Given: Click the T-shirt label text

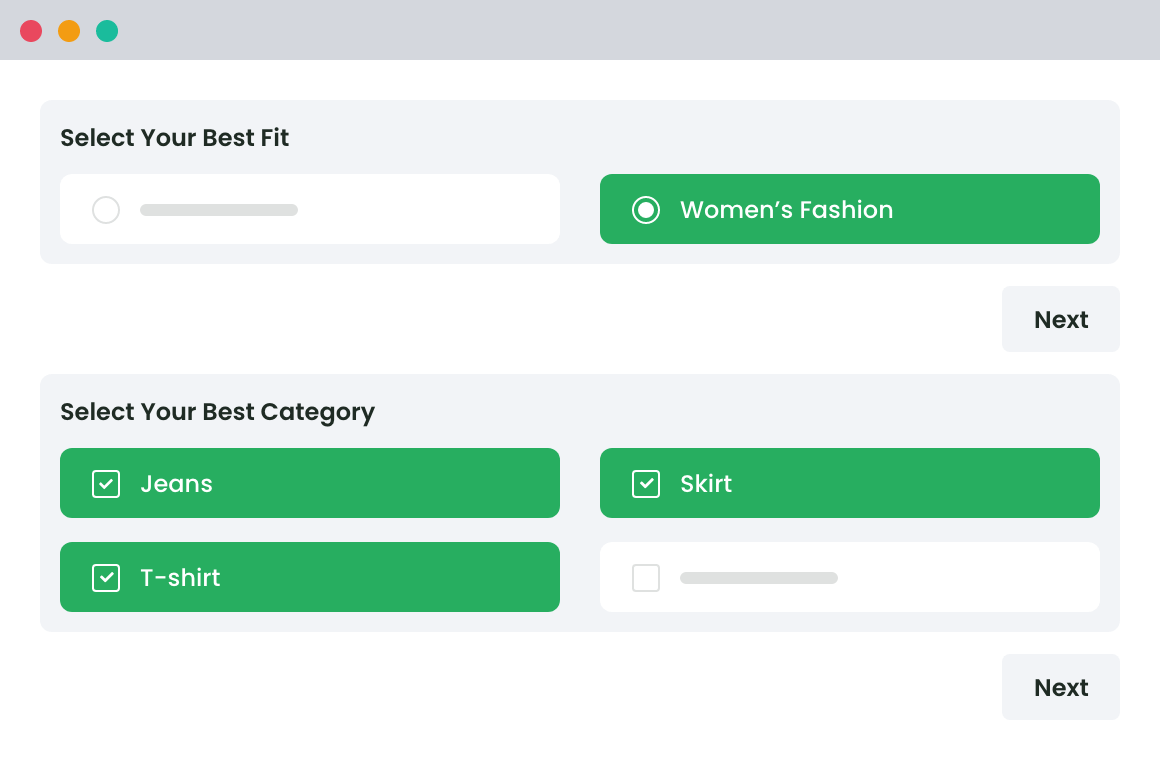Looking at the screenshot, I should [180, 577].
